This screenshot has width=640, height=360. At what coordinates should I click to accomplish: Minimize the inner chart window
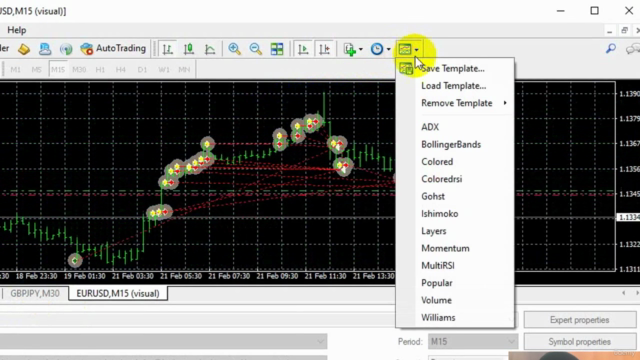pyautogui.click(x=609, y=31)
